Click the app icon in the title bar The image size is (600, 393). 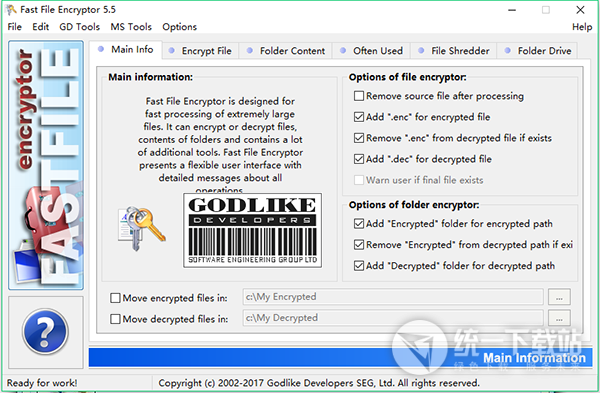pos(11,10)
